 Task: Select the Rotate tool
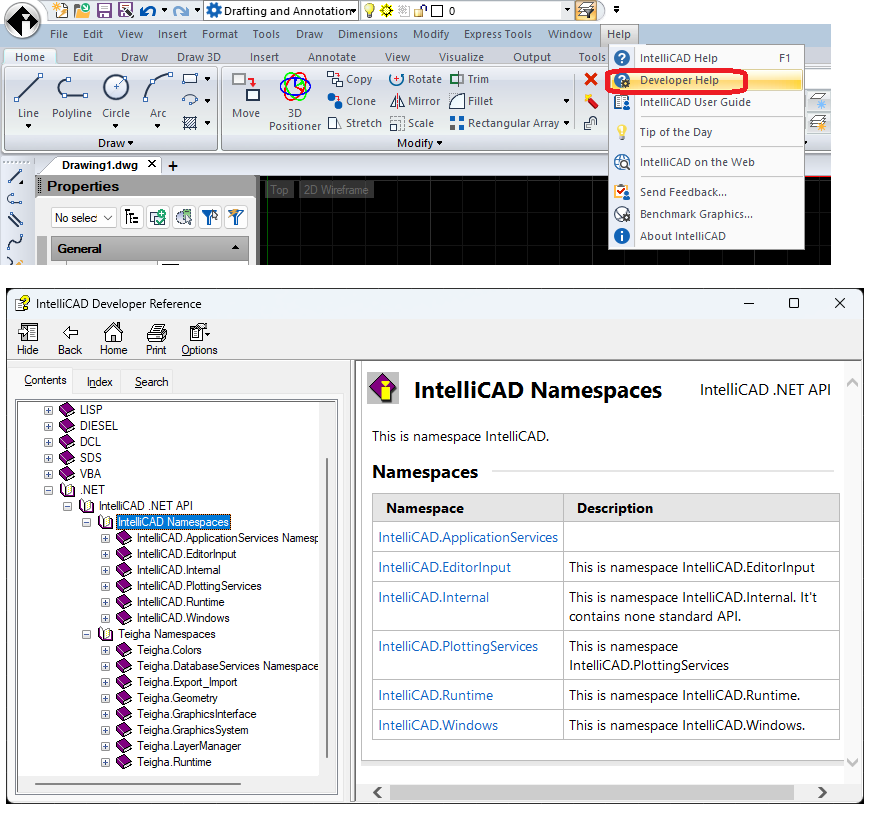pyautogui.click(x=415, y=80)
